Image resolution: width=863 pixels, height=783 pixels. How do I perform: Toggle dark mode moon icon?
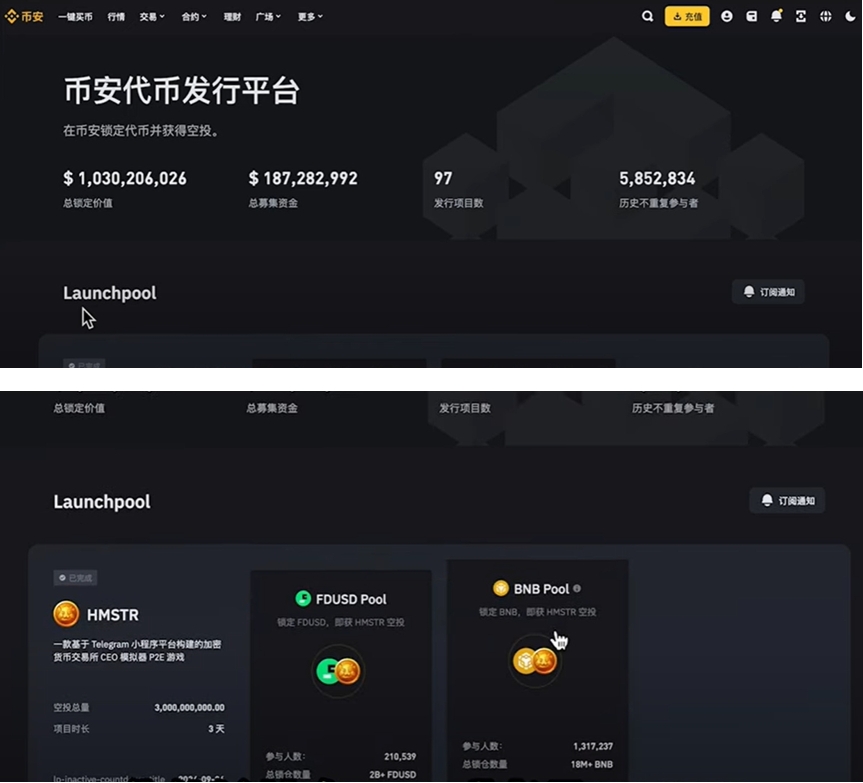[x=850, y=17]
